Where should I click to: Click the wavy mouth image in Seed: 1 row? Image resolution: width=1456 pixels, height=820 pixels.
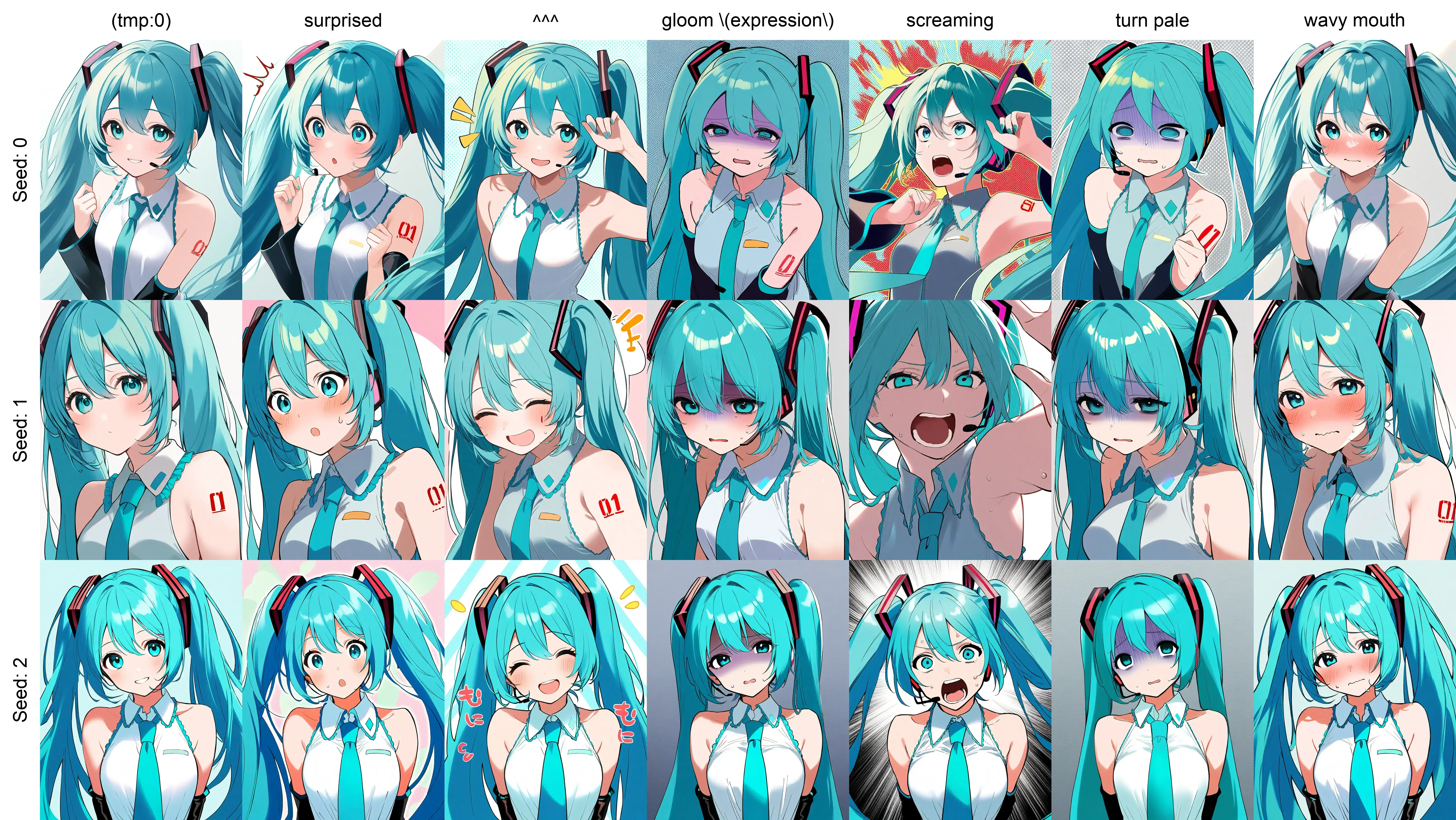[x=1355, y=430]
